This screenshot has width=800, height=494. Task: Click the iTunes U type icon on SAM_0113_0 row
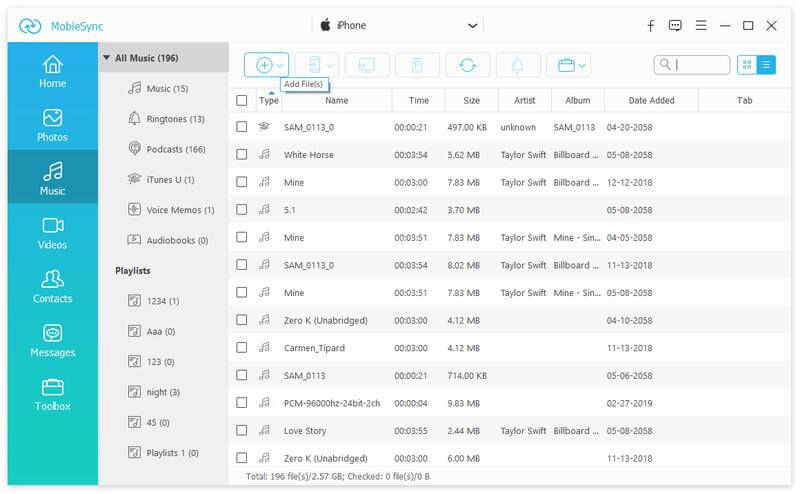tap(264, 127)
